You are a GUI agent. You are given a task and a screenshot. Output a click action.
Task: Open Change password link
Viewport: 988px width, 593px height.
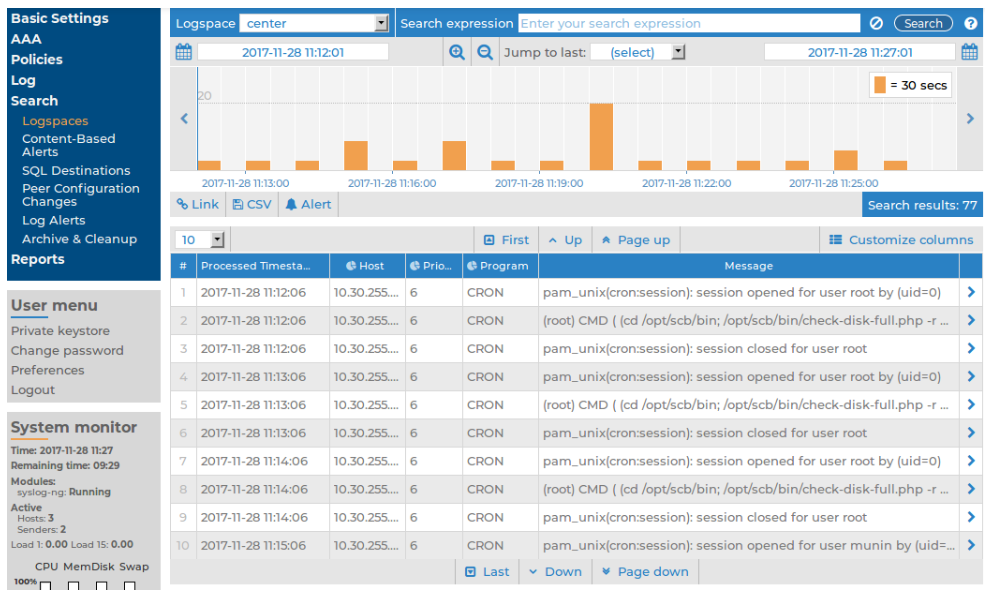pos(67,350)
